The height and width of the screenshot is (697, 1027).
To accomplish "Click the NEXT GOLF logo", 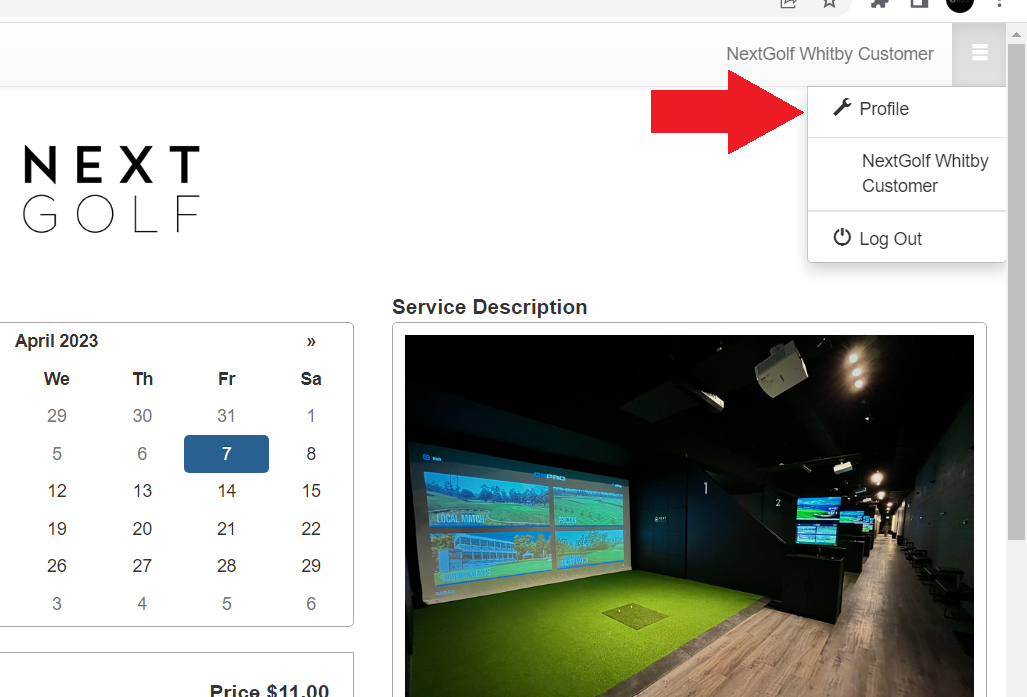I will pos(111,189).
